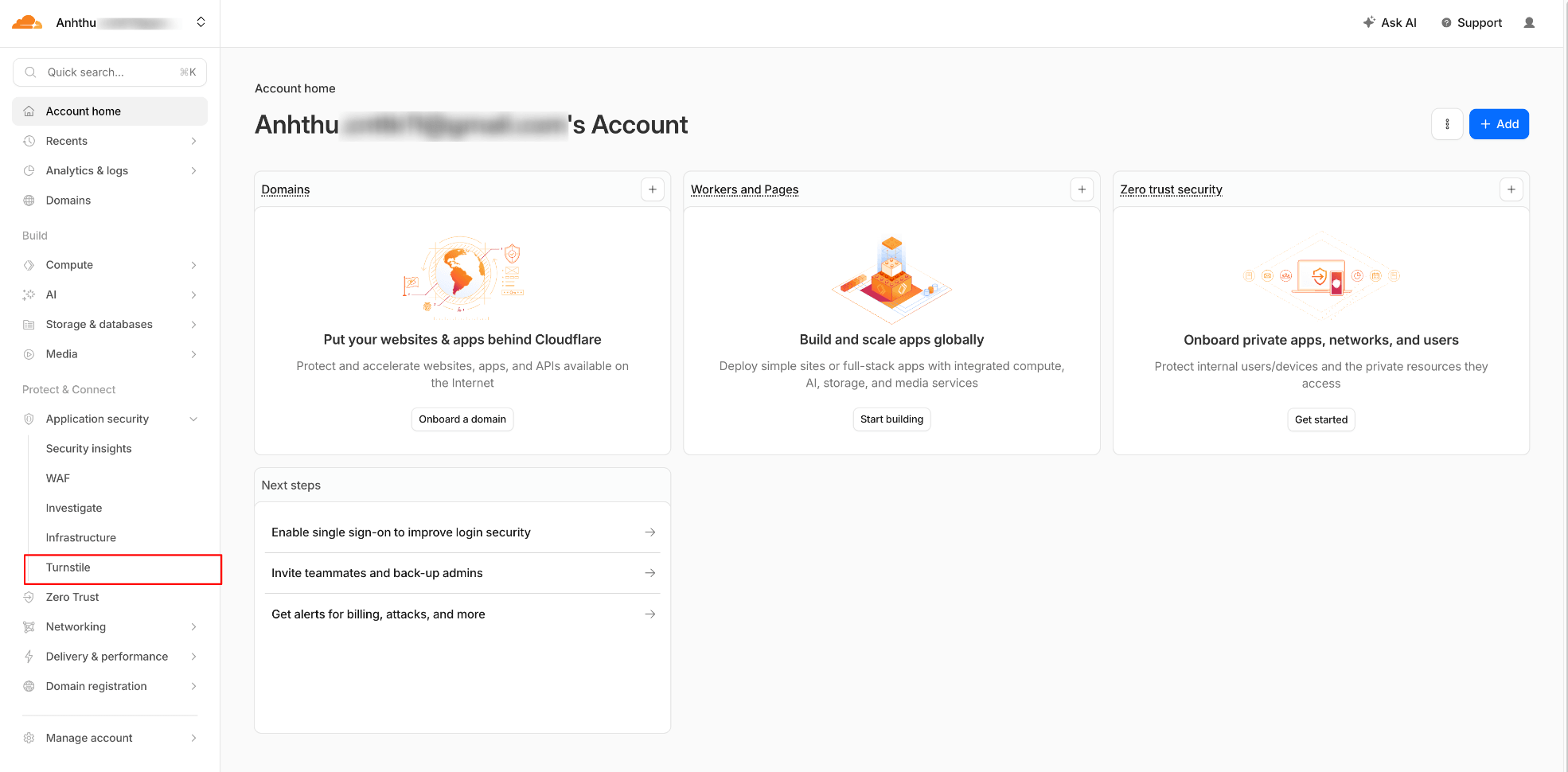Open the three-dot more options button
Screen dimensions: 1568x772
(1447, 124)
